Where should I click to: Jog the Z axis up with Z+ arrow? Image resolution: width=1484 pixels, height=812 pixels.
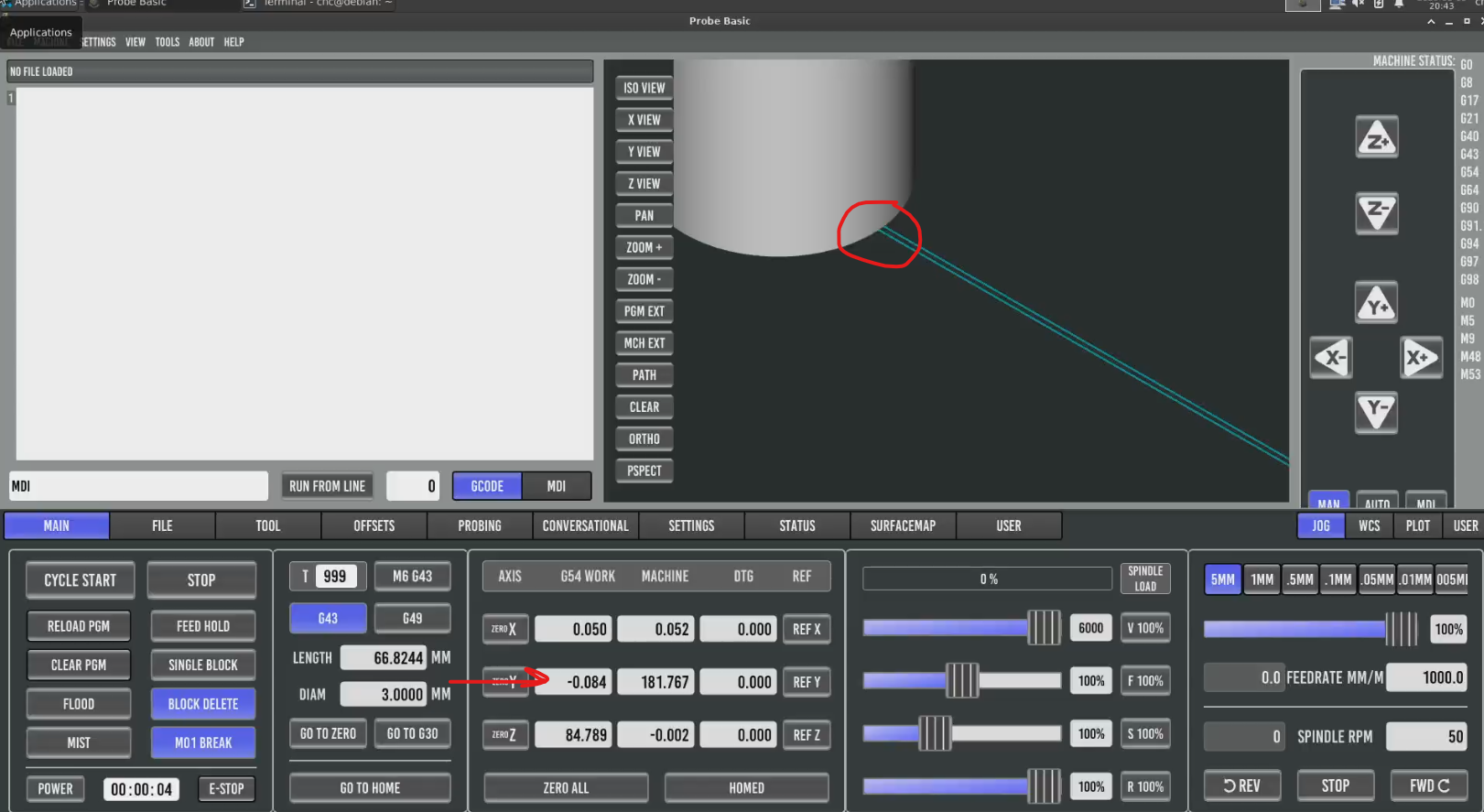point(1376,137)
